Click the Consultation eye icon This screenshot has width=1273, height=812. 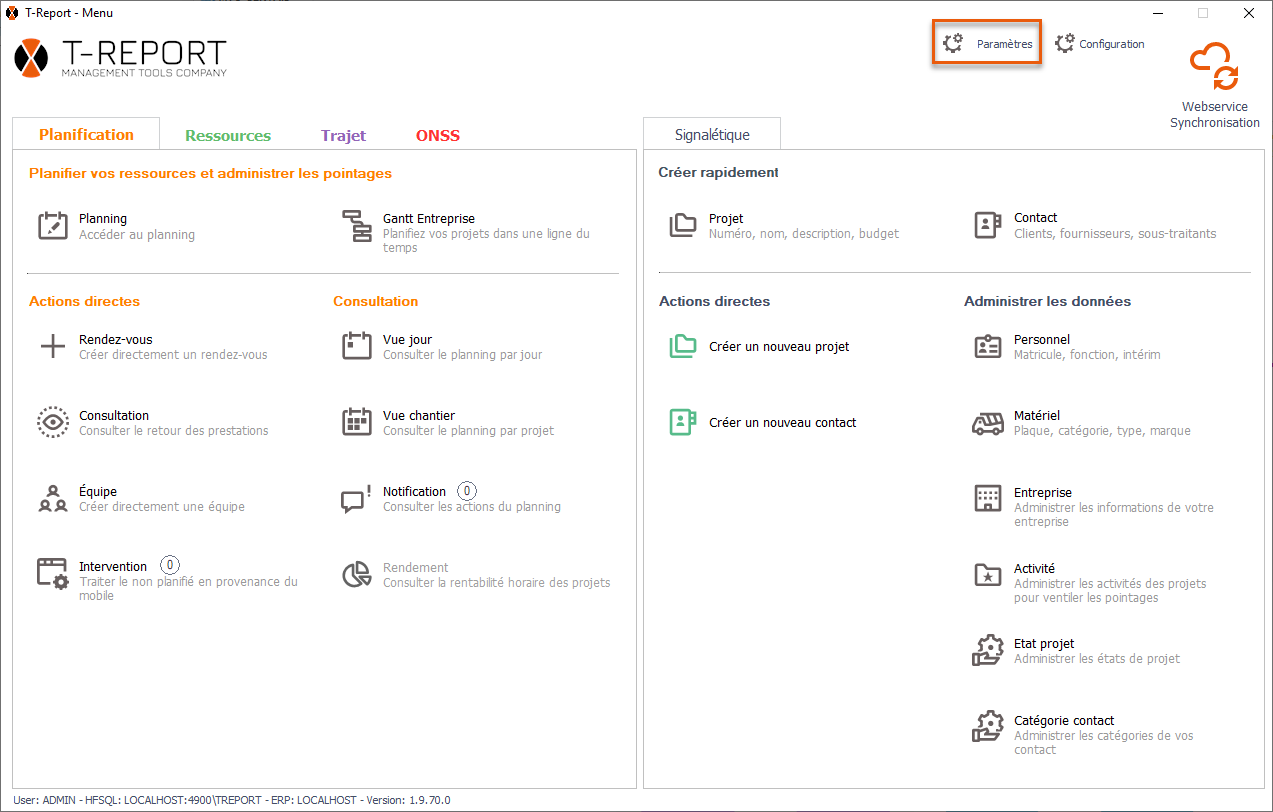click(x=52, y=422)
